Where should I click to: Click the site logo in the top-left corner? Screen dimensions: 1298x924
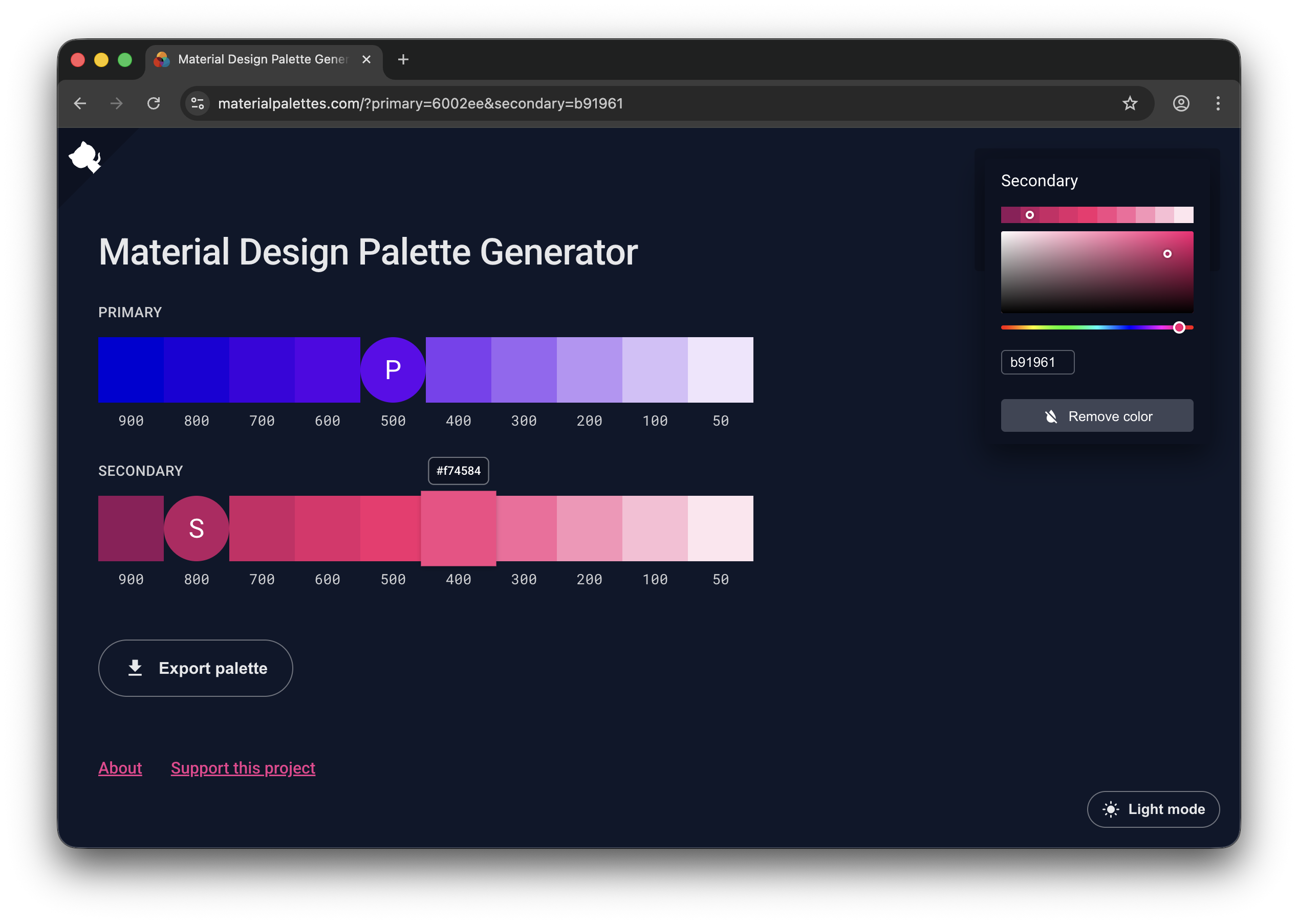[x=85, y=158]
